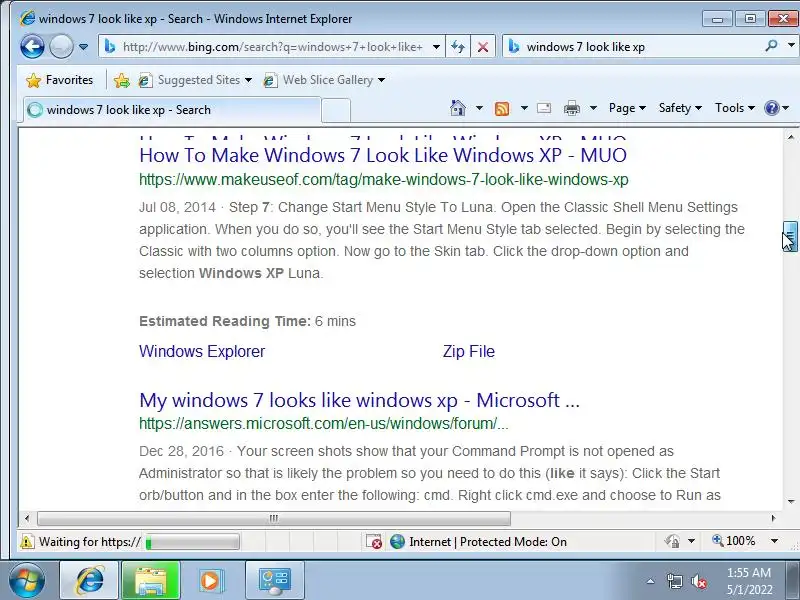Open the Favorites star button
This screenshot has width=800, height=600.
(x=60, y=80)
